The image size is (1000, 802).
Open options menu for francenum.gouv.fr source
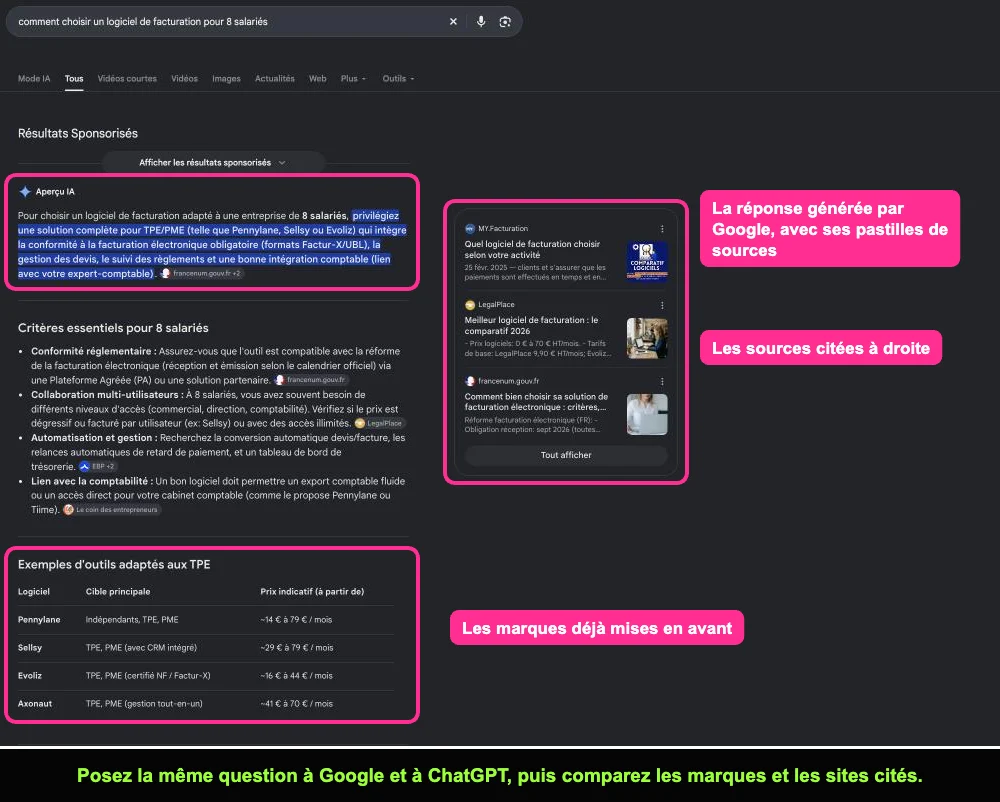coord(662,381)
